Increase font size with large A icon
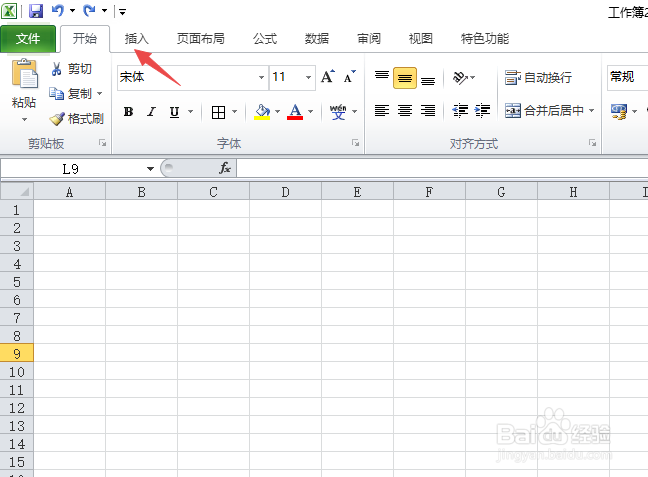 coord(328,76)
